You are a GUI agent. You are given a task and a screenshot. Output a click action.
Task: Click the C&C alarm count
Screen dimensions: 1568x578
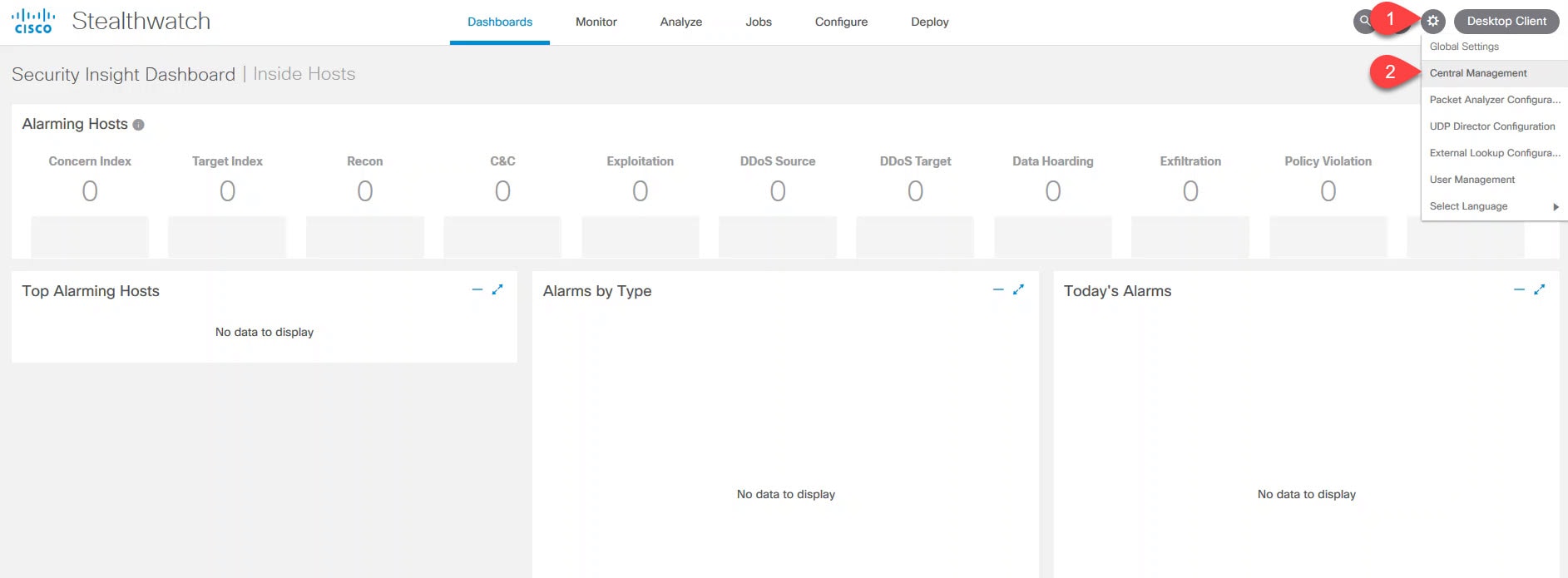(x=502, y=191)
